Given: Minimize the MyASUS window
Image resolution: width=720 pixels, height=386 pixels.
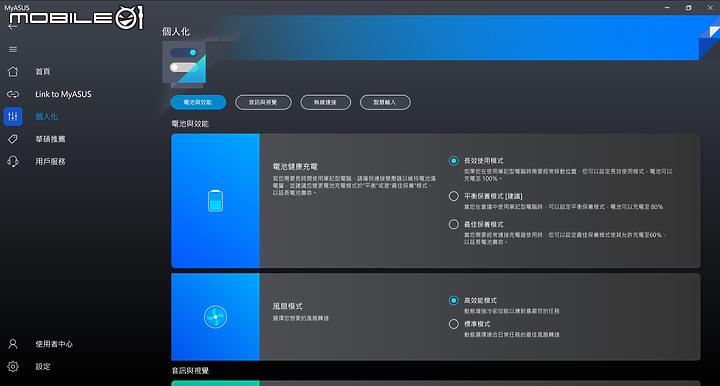Looking at the screenshot, I should tap(667, 7).
